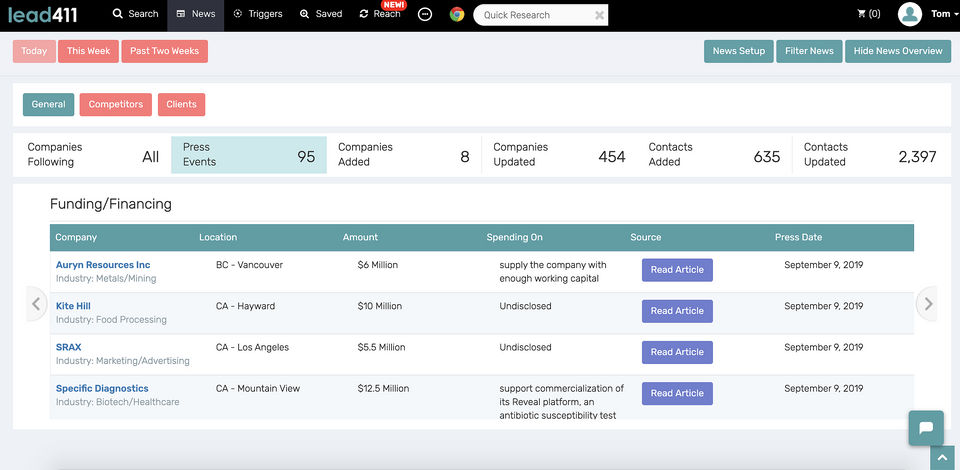Click the user profile avatar
Image resolution: width=960 pixels, height=470 pixels.
[909, 14]
